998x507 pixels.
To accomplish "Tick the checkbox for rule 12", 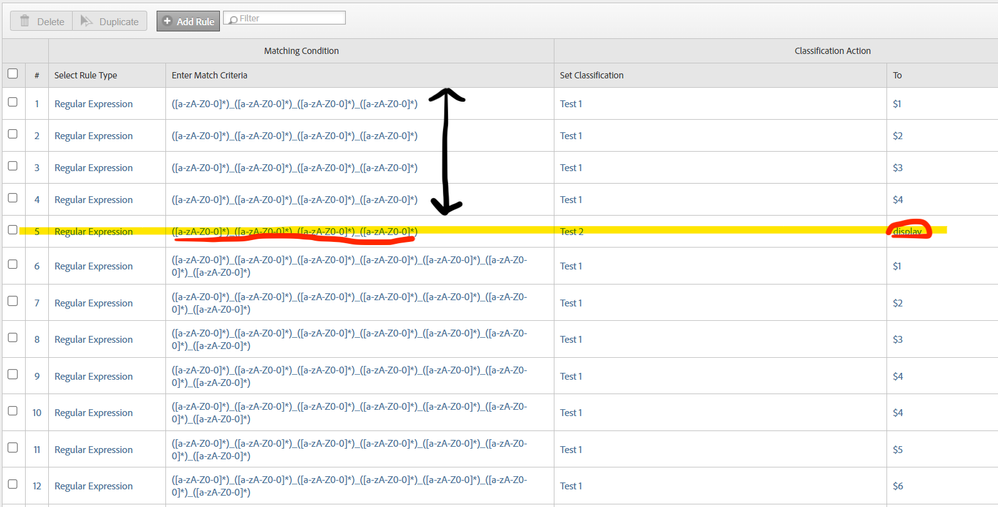I will pos(13,485).
